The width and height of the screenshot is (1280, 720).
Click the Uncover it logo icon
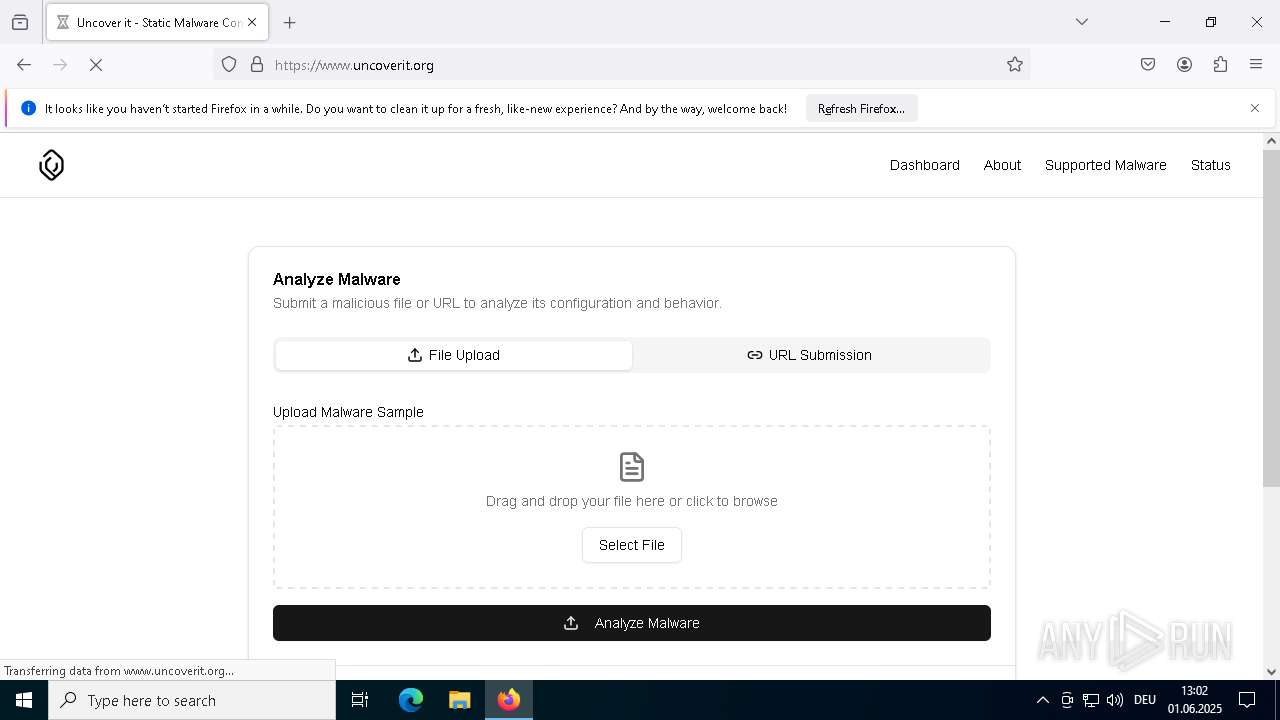[51, 165]
